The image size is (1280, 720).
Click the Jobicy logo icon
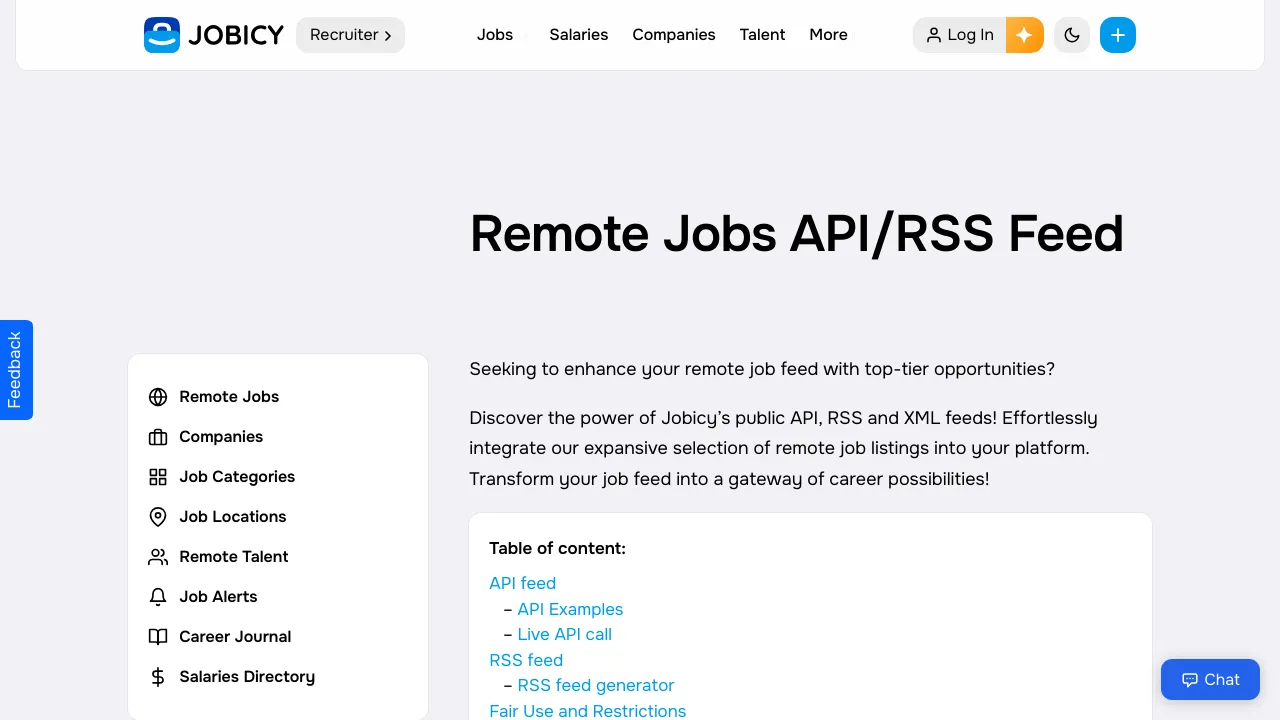tap(162, 35)
